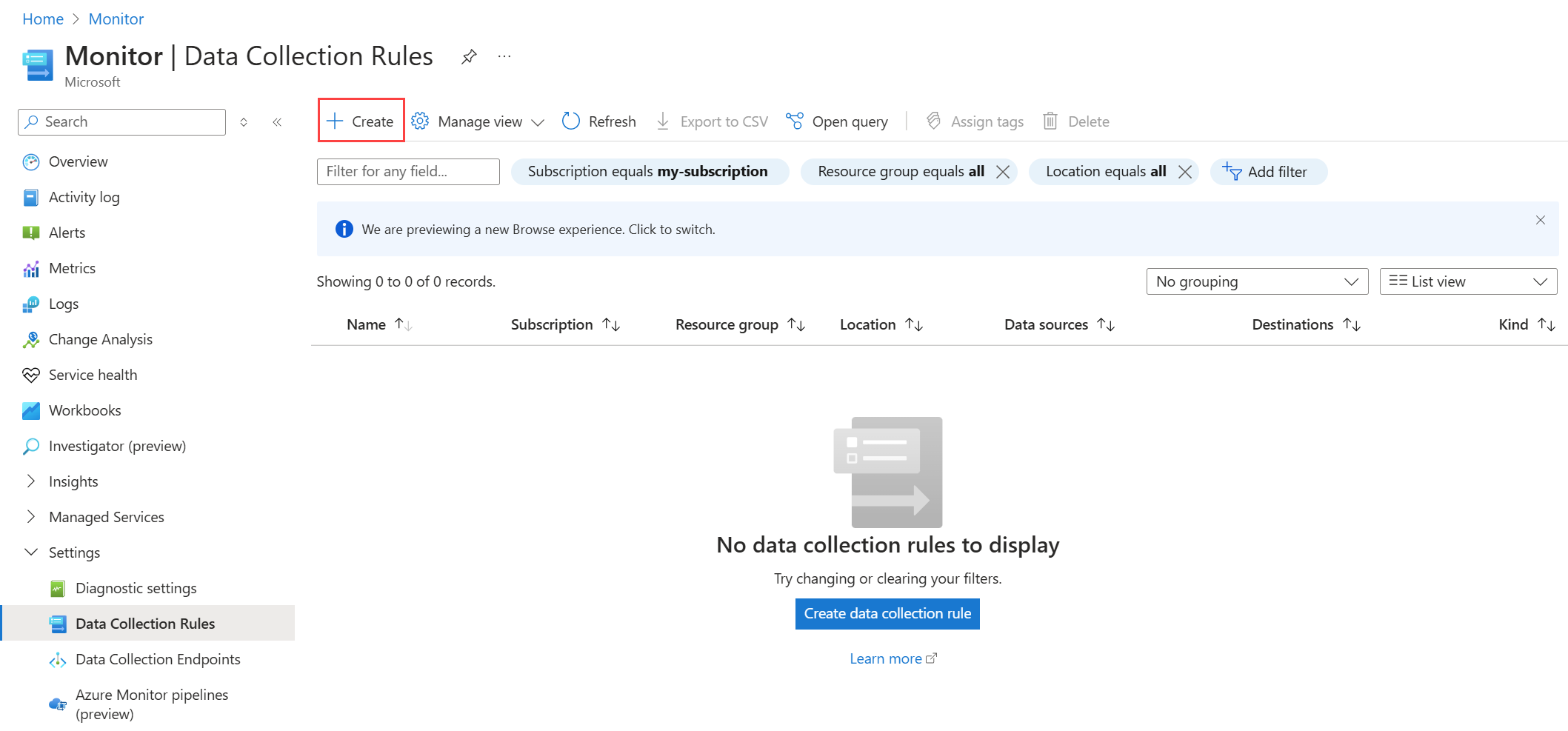
Task: Click the Add filter button
Action: point(1268,172)
